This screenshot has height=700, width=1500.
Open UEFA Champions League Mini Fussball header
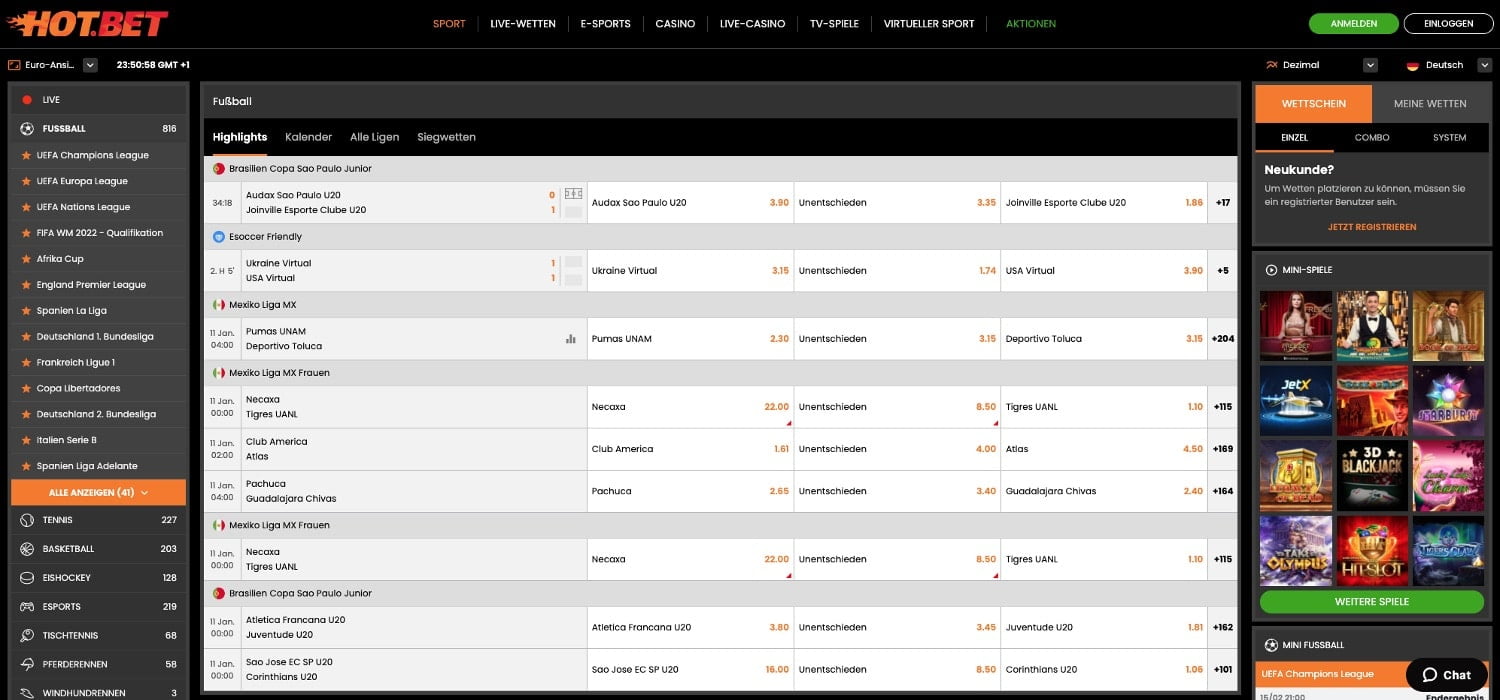pos(1371,674)
